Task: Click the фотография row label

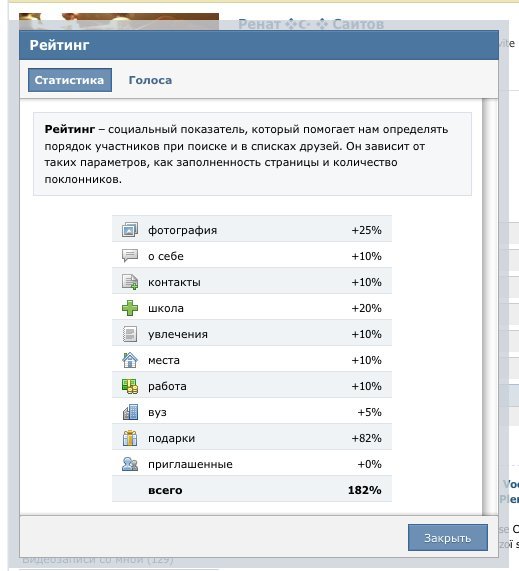Action: click(x=182, y=230)
